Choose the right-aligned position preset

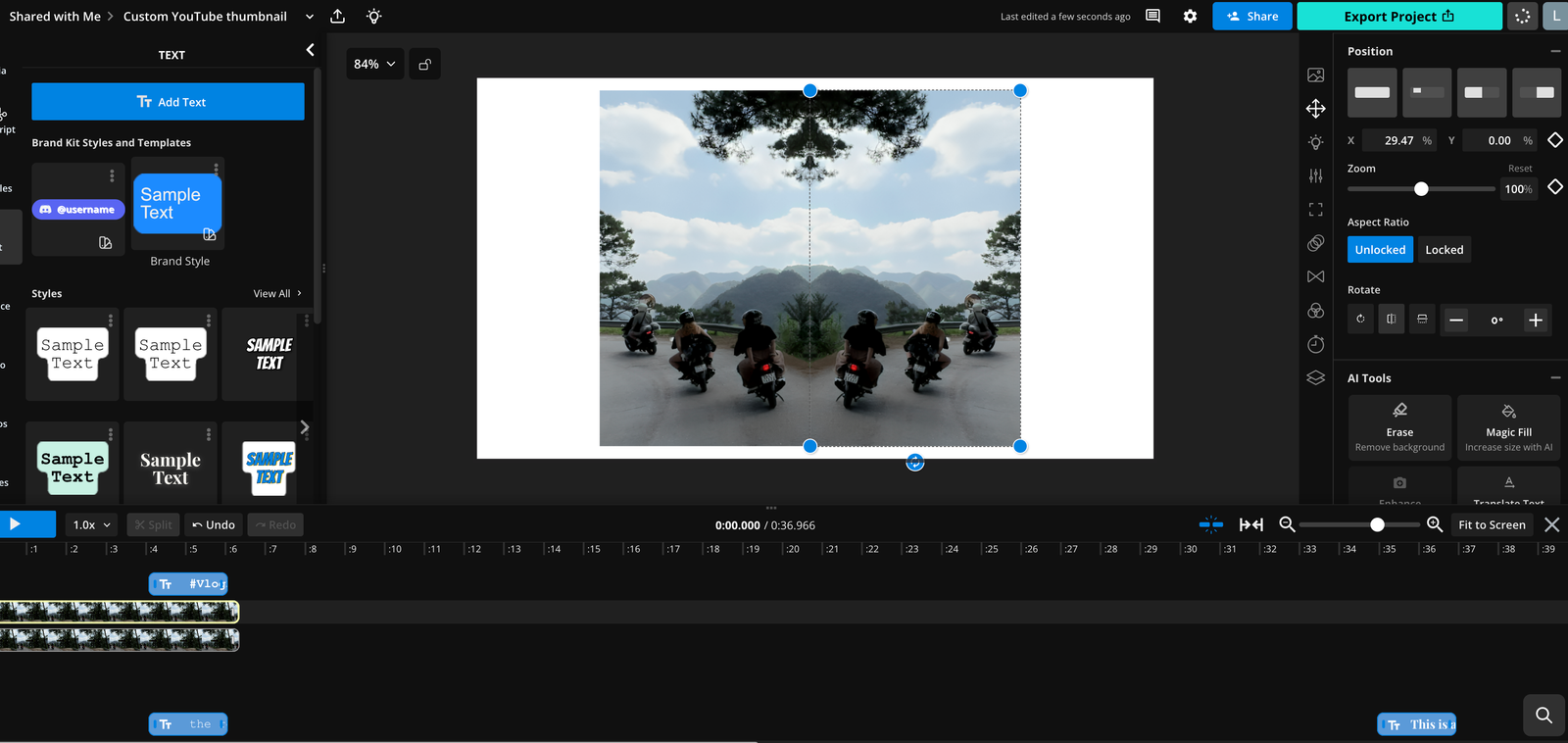(x=1537, y=92)
